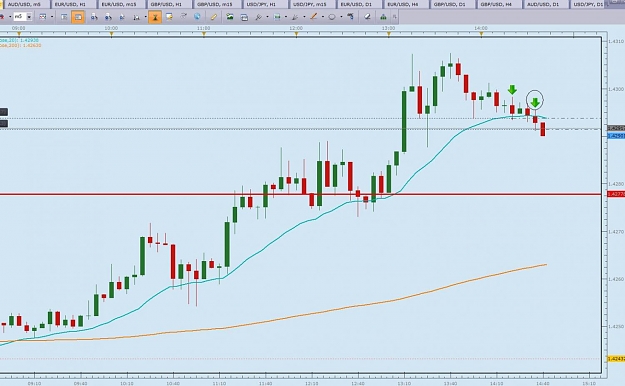Open the dropdown beside the ellipse tool
625x386 pixels.
(x=341, y=17)
